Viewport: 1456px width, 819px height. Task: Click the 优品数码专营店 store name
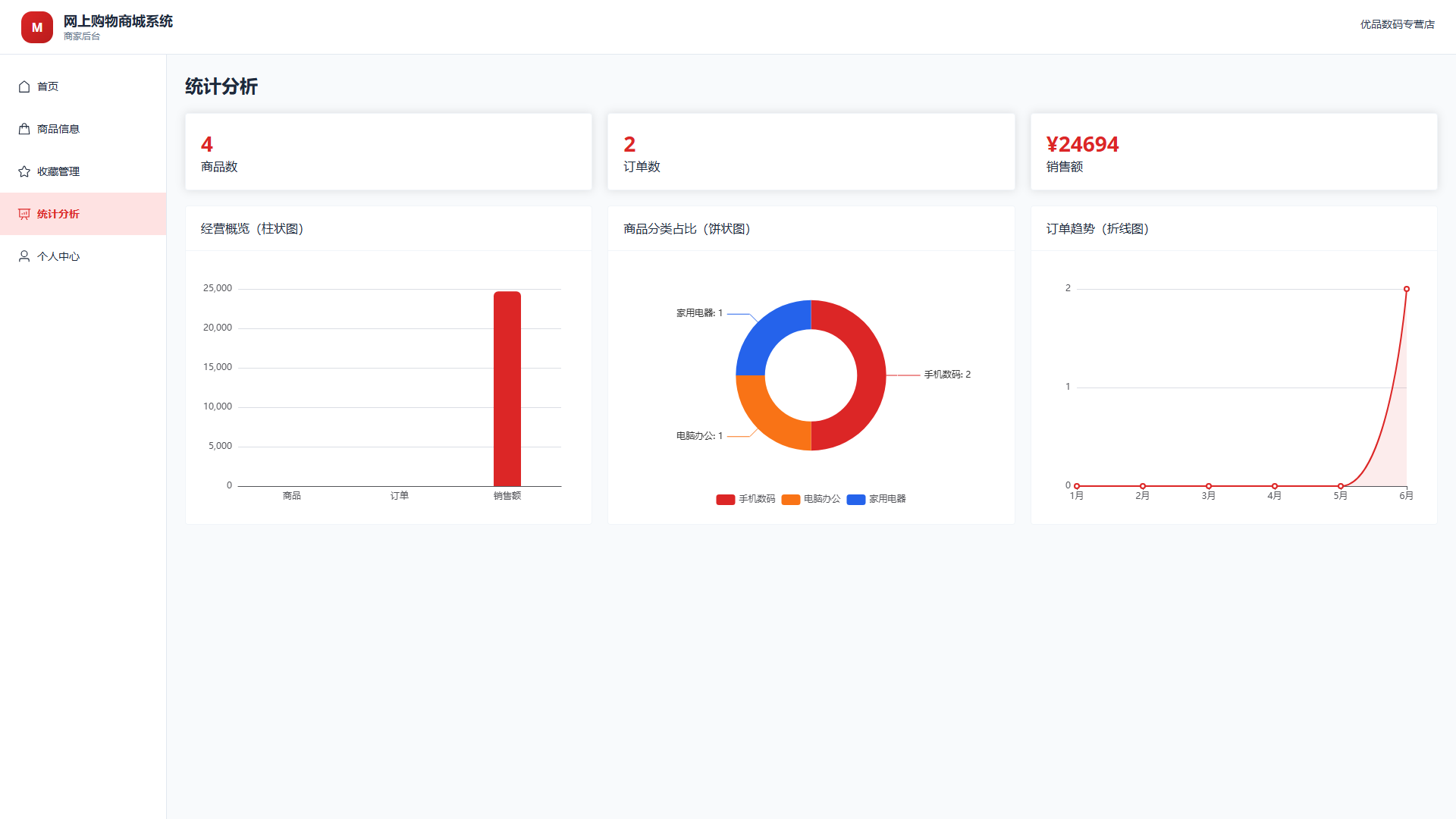pos(1397,24)
